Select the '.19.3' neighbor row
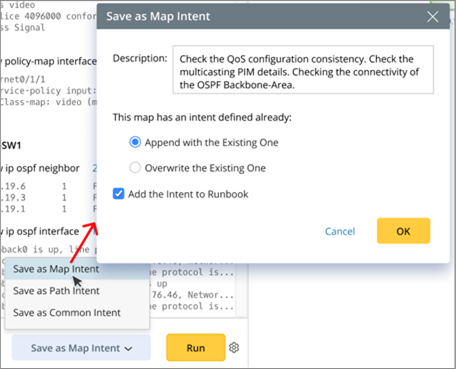Screen dimensions: 456x369 pos(48,197)
